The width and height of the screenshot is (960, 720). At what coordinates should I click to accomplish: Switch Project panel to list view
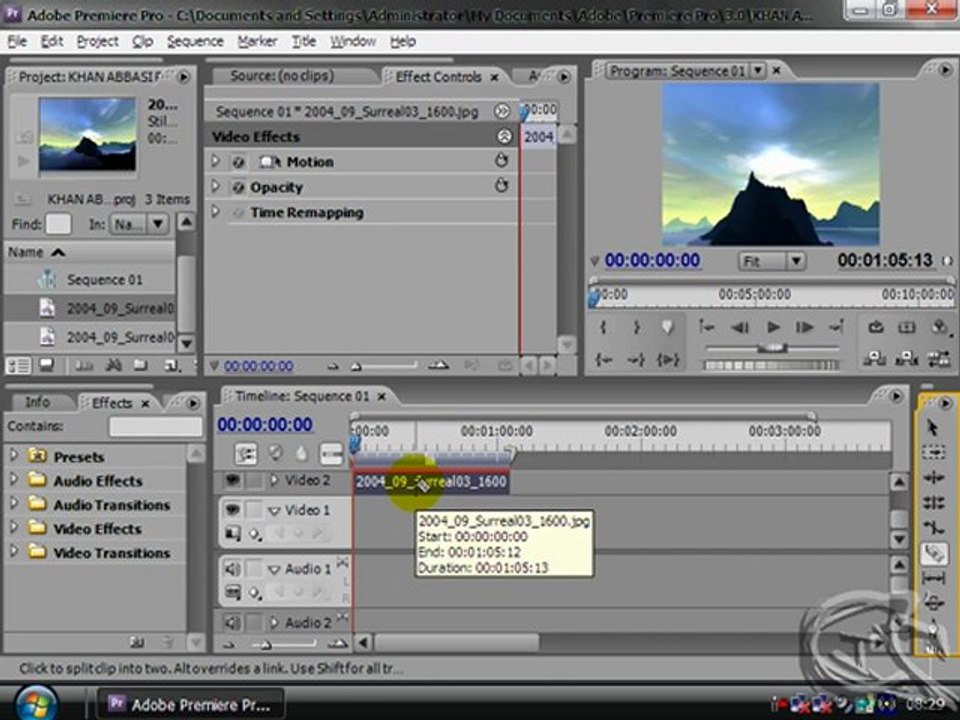pos(18,366)
